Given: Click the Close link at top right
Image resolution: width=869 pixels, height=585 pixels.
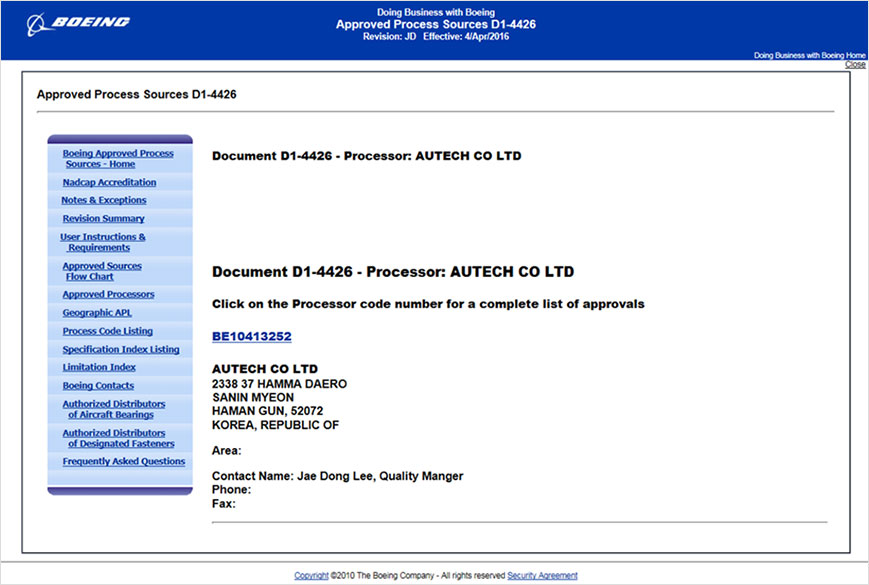Looking at the screenshot, I should (x=855, y=65).
